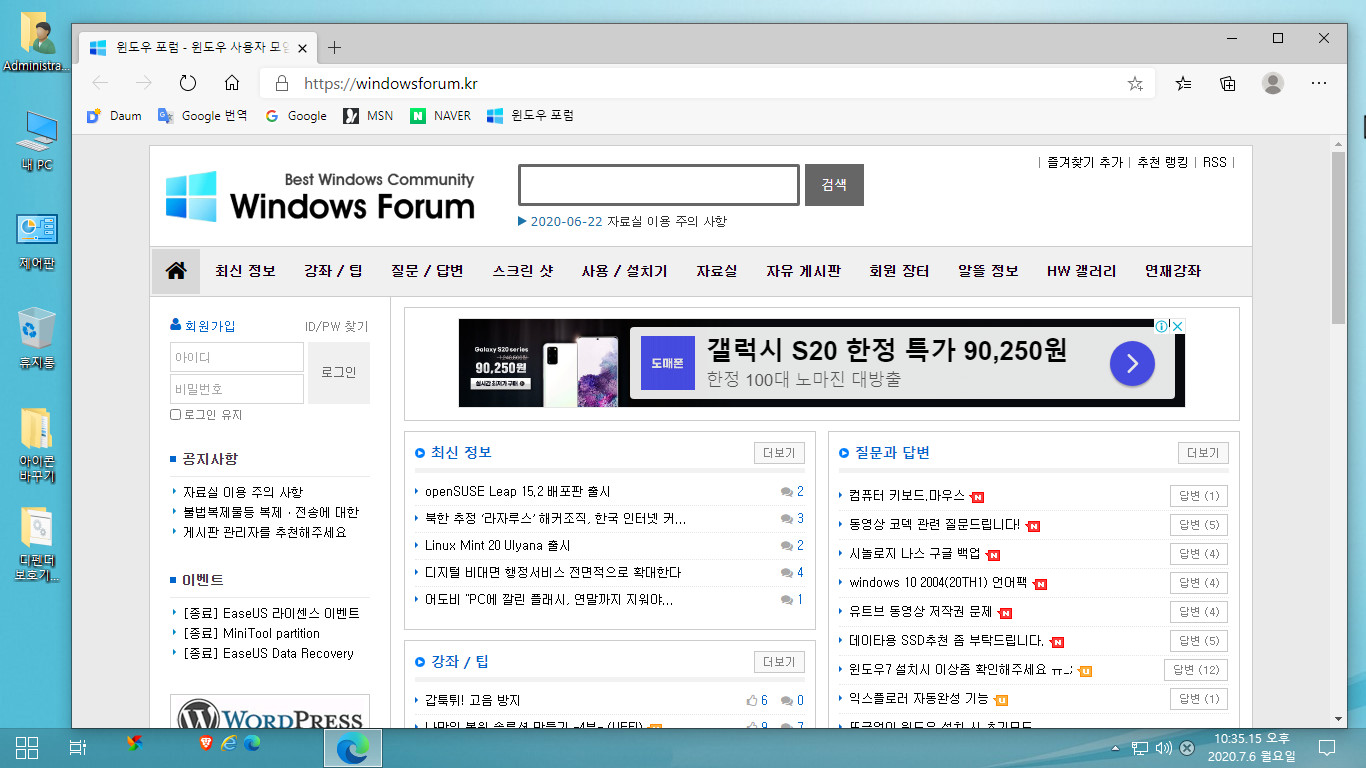
Task: Focus the site search input box
Action: click(x=658, y=185)
